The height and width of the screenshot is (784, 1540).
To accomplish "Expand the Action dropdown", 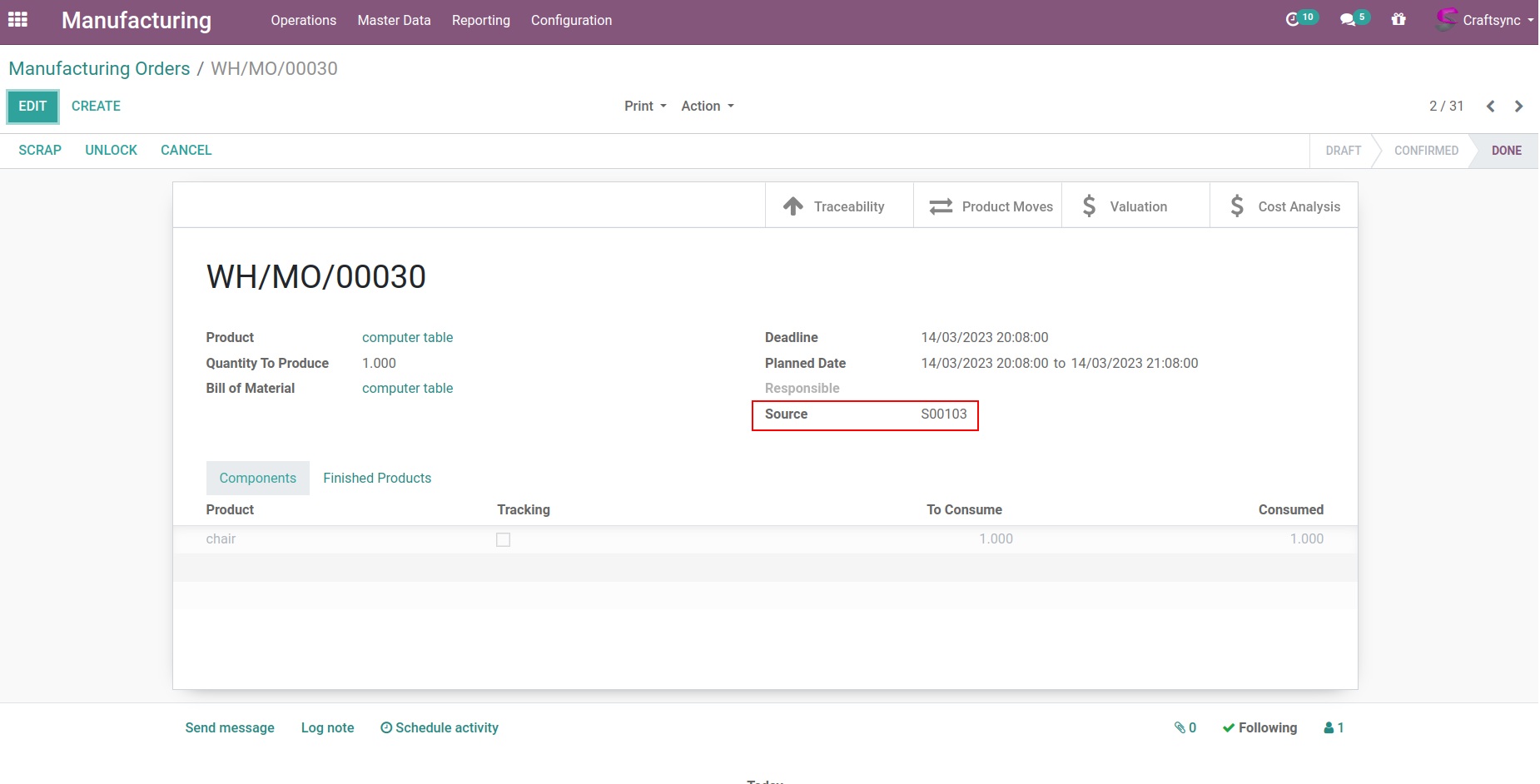I will [x=707, y=106].
